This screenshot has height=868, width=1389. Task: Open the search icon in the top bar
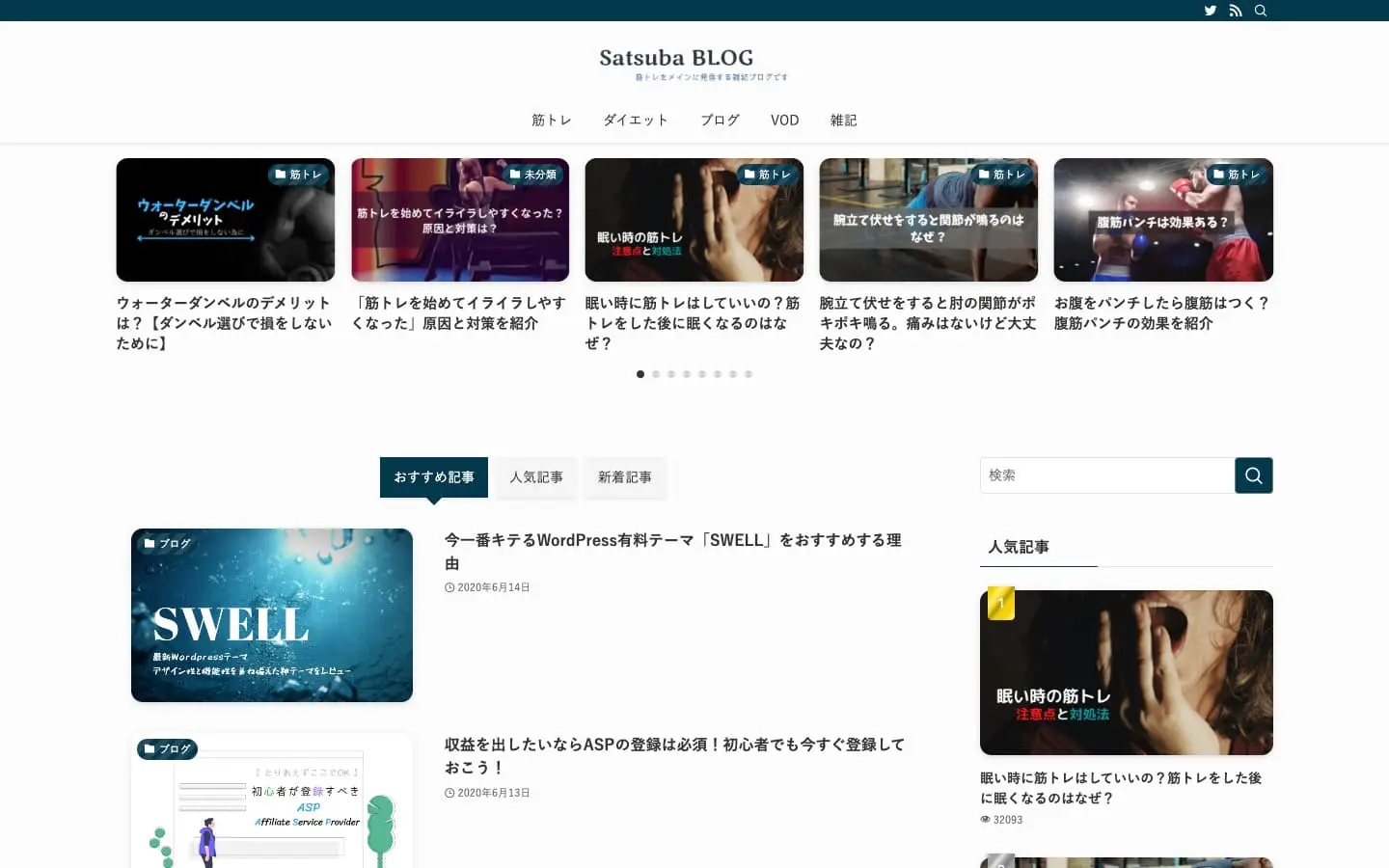[1261, 10]
